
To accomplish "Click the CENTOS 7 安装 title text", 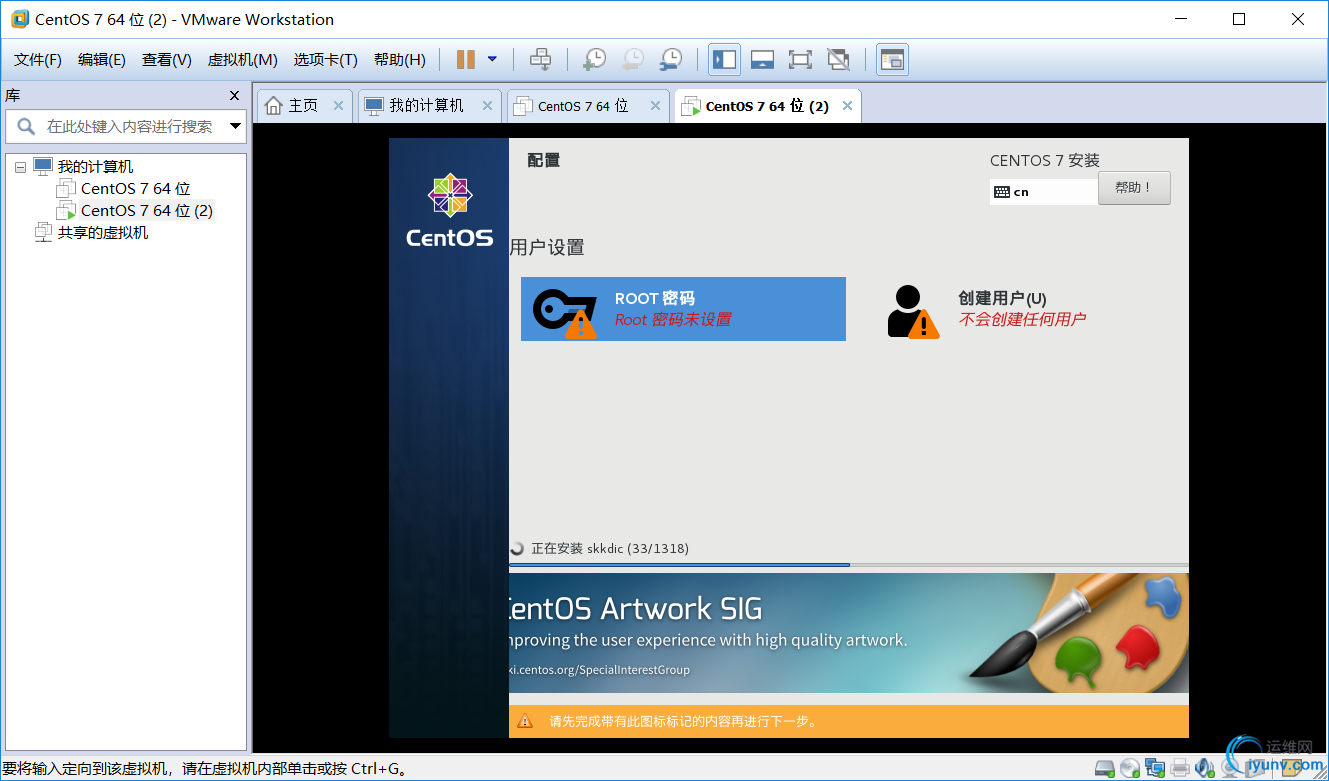I will [x=1045, y=160].
